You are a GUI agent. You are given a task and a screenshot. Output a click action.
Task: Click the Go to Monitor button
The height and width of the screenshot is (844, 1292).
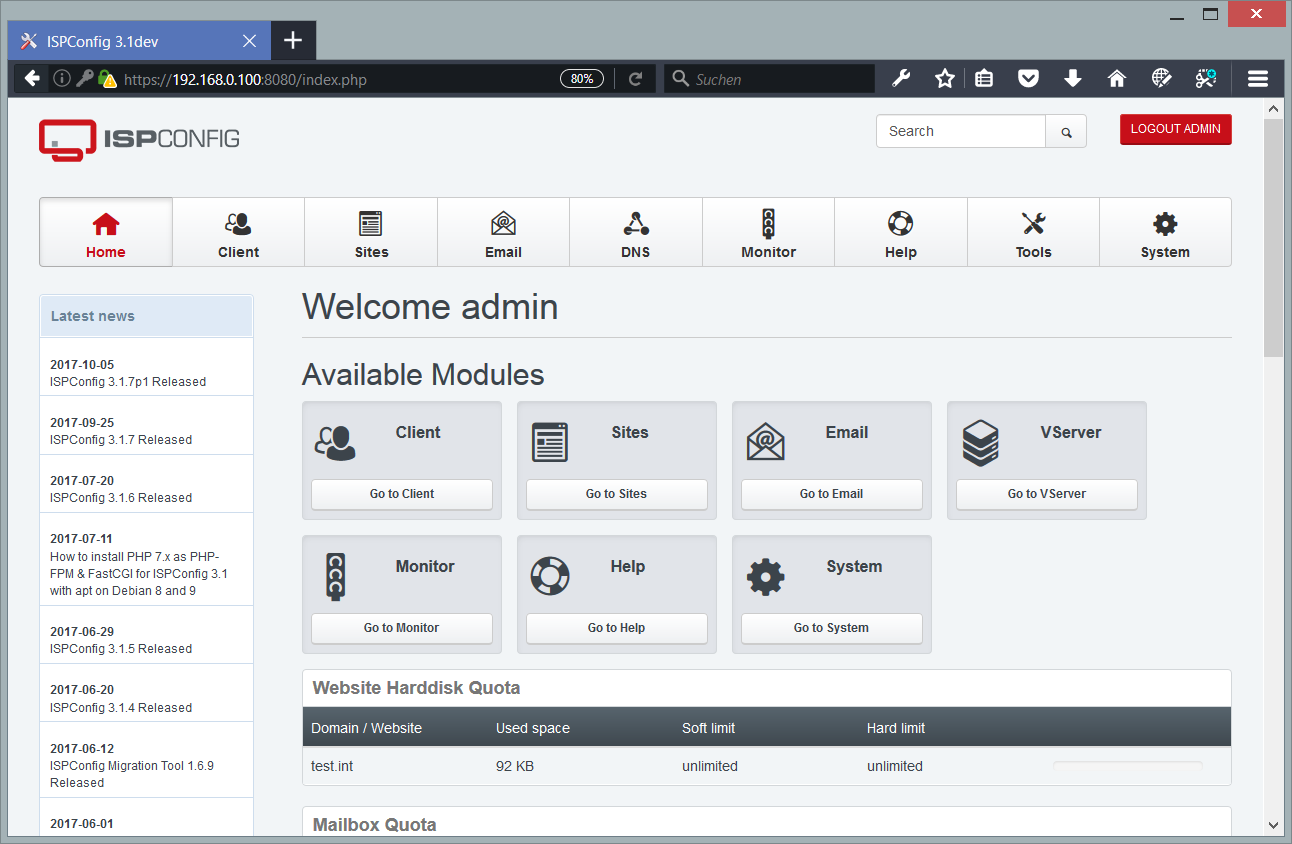pyautogui.click(x=402, y=628)
